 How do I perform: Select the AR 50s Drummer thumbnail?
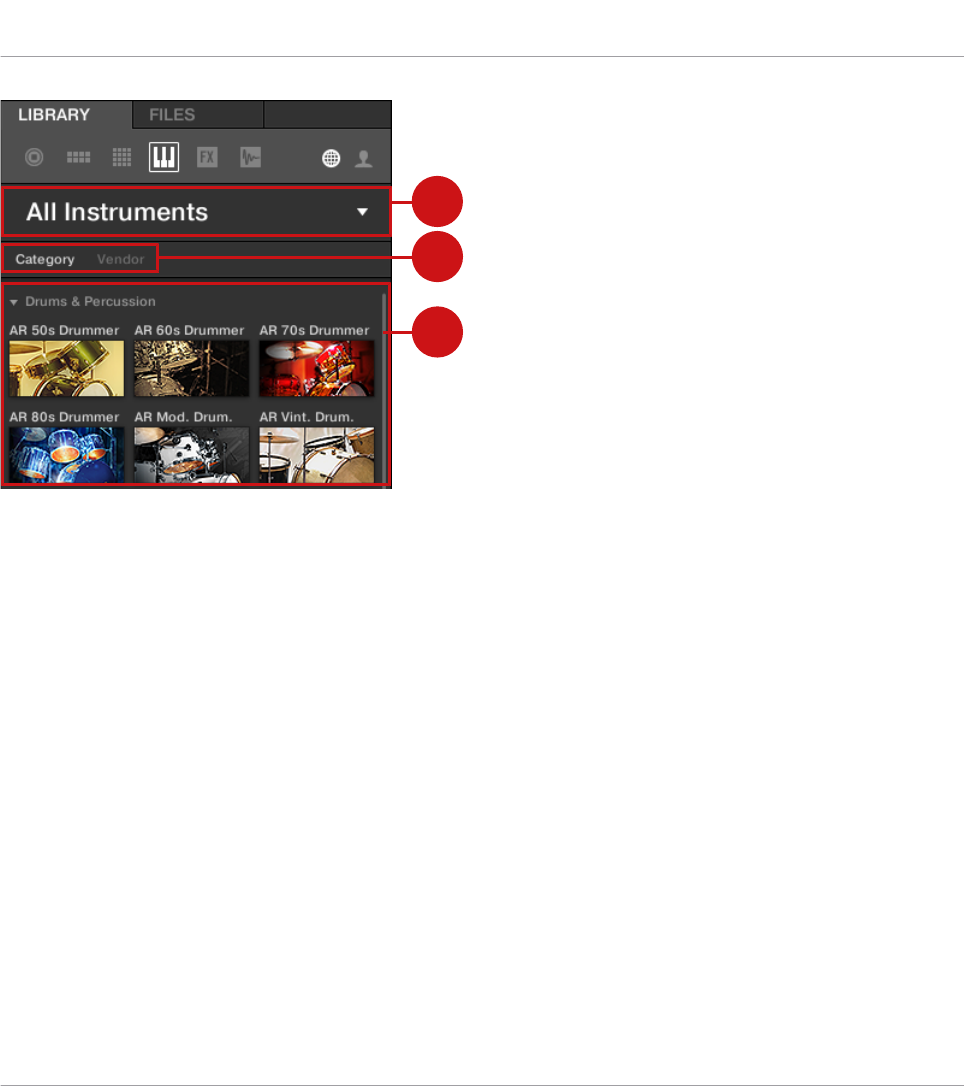pyautogui.click(x=67, y=368)
